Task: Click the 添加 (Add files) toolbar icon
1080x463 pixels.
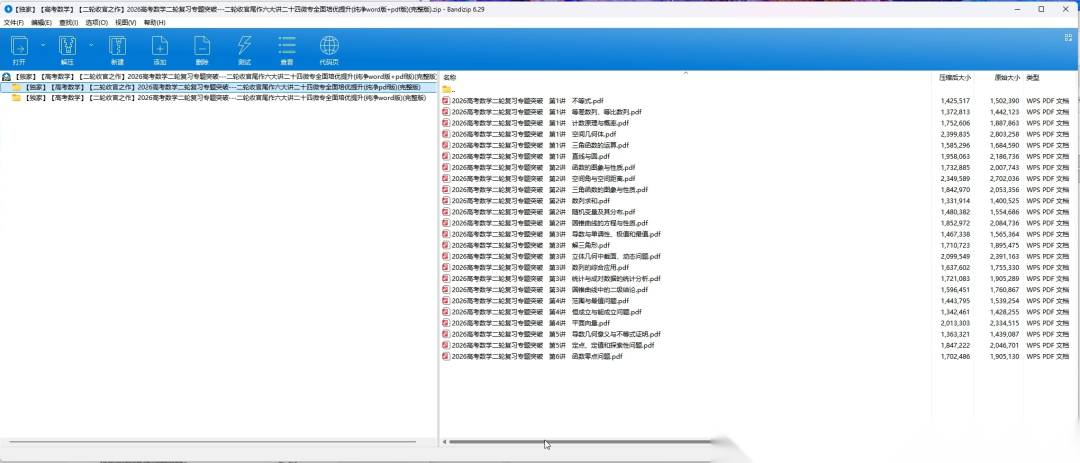Action: (160, 50)
